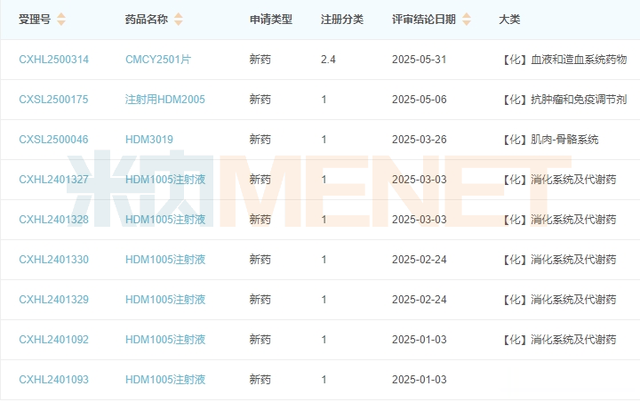
Task: Open HDM1005注射液 in row CXHL2401328
Action: pyautogui.click(x=165, y=220)
